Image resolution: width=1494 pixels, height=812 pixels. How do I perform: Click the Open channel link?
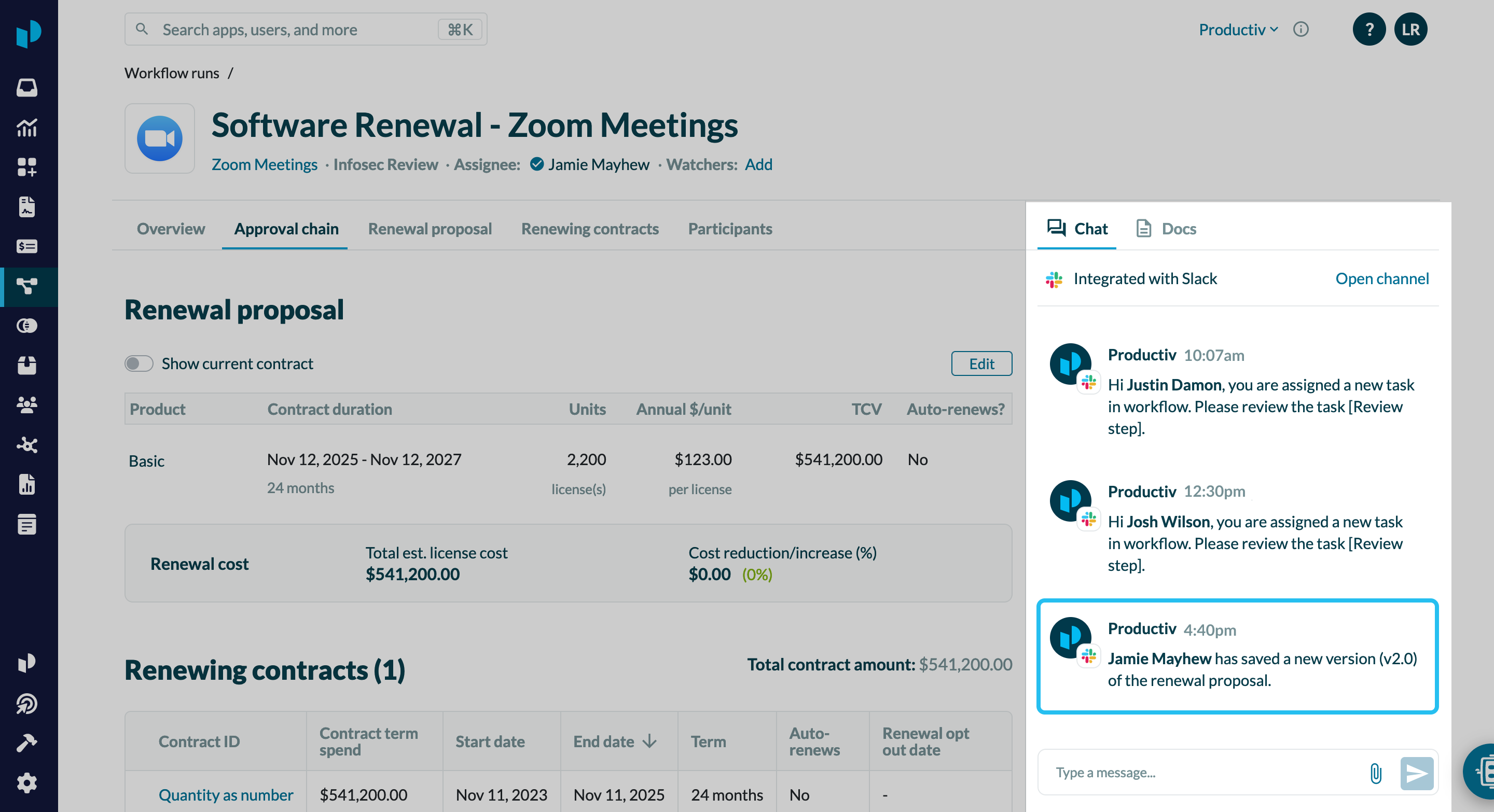click(x=1381, y=279)
